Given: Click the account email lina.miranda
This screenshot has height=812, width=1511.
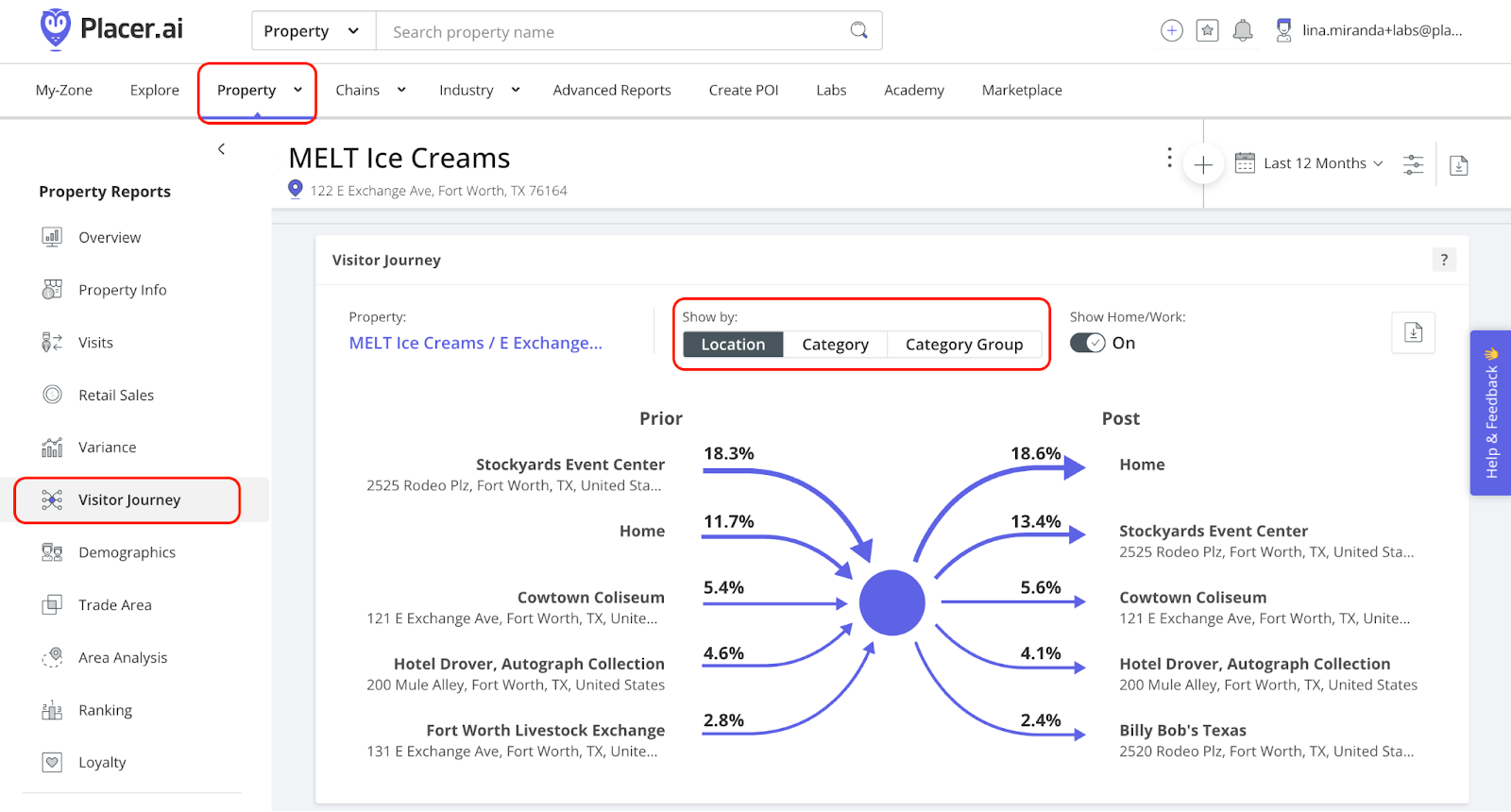Looking at the screenshot, I should click(x=1383, y=30).
